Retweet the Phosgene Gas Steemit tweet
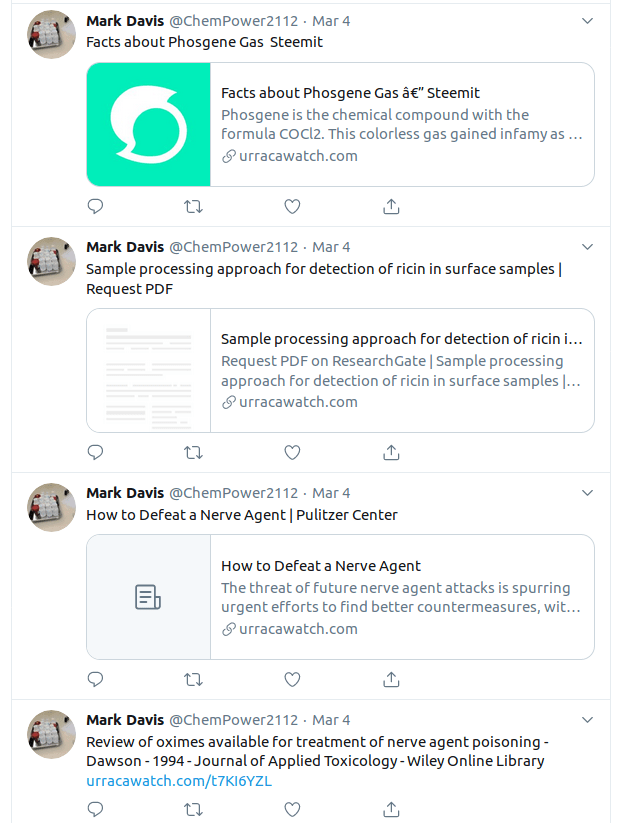 194,206
